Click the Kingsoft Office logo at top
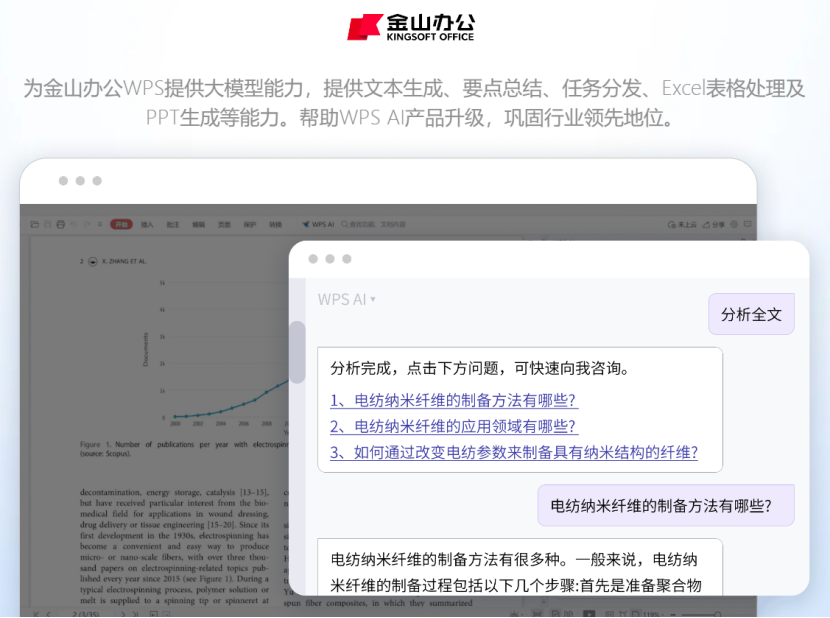 [x=411, y=26]
